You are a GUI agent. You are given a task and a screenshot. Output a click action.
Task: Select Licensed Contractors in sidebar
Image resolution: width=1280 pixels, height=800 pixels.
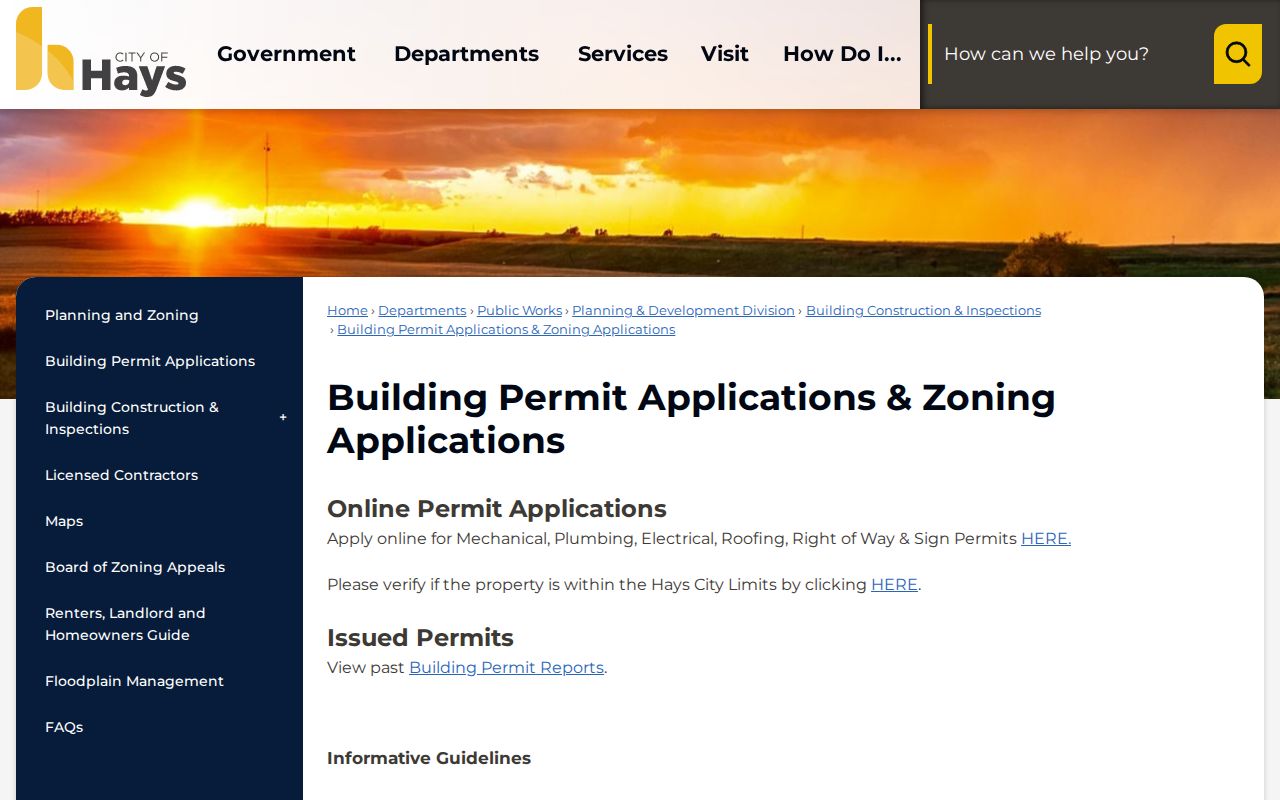122,475
